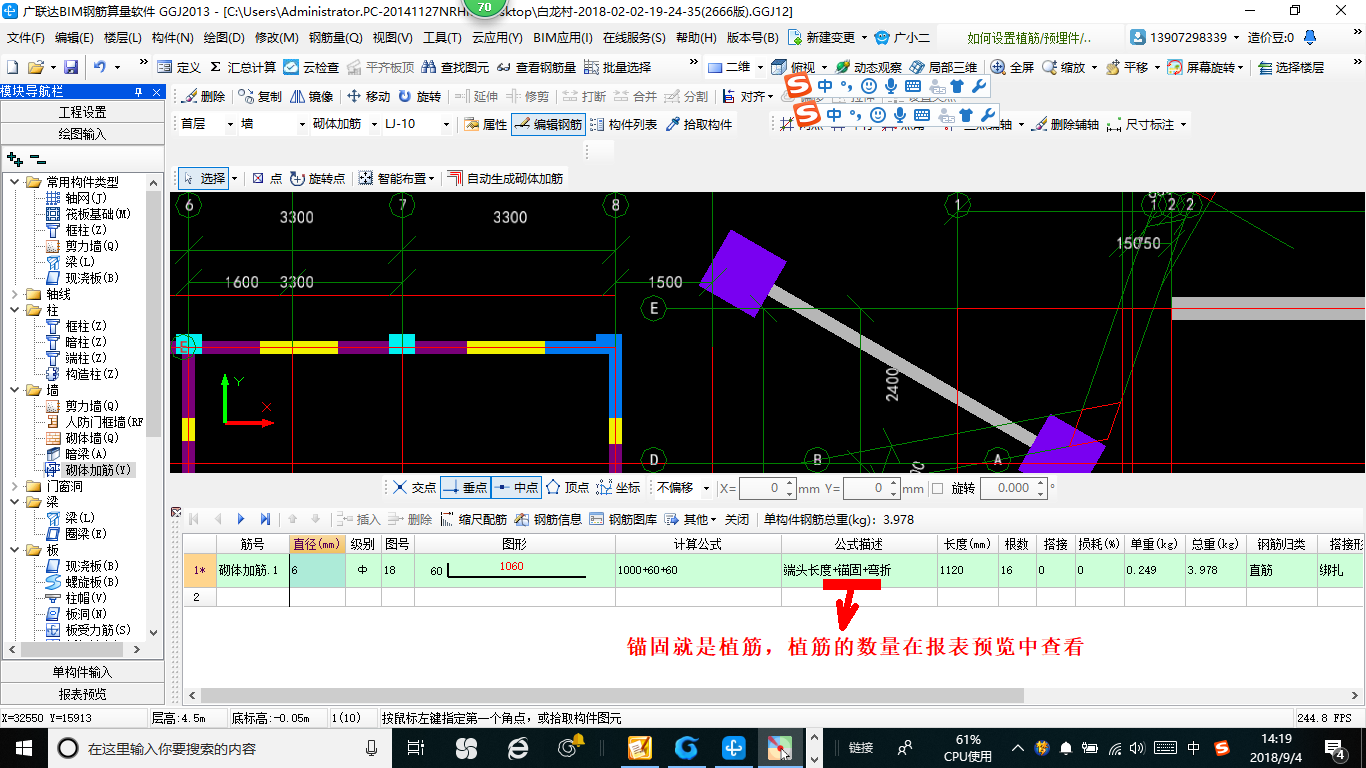Check the 旋转 checkbox beside the angle field
The width and height of the screenshot is (1366, 768).
pyautogui.click(x=937, y=488)
